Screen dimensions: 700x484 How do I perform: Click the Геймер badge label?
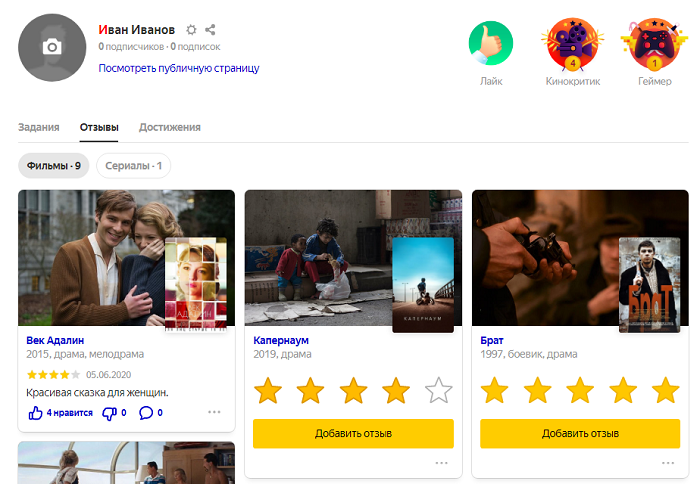pos(654,81)
